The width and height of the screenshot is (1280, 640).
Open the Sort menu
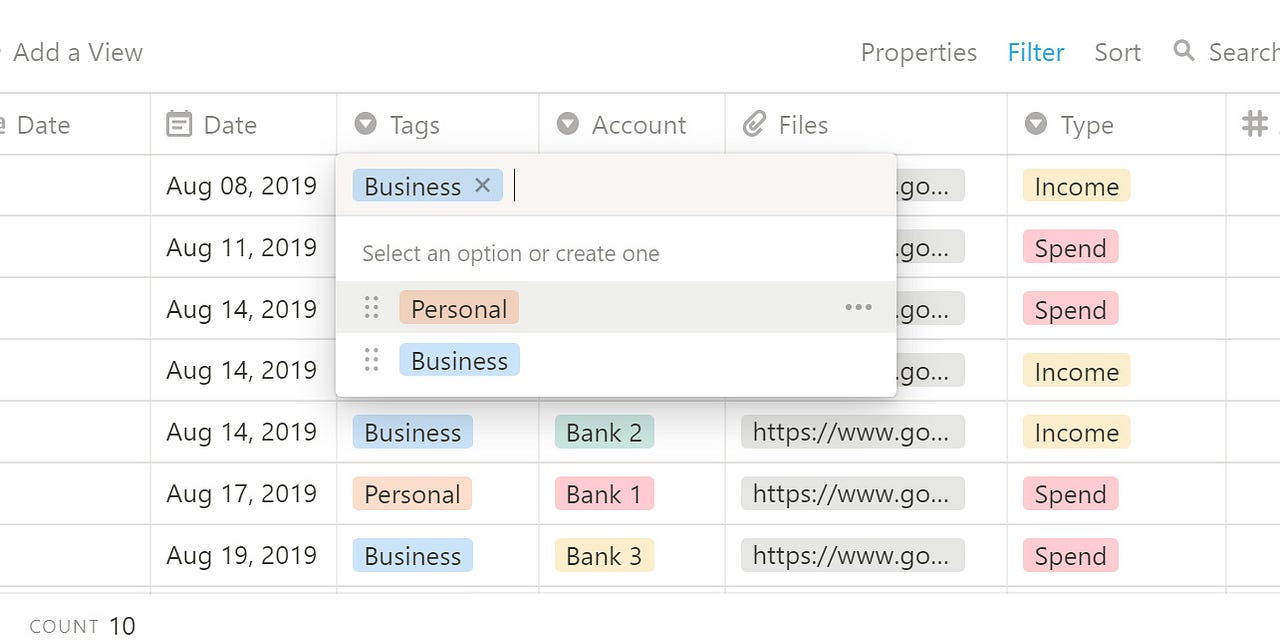click(x=1117, y=52)
